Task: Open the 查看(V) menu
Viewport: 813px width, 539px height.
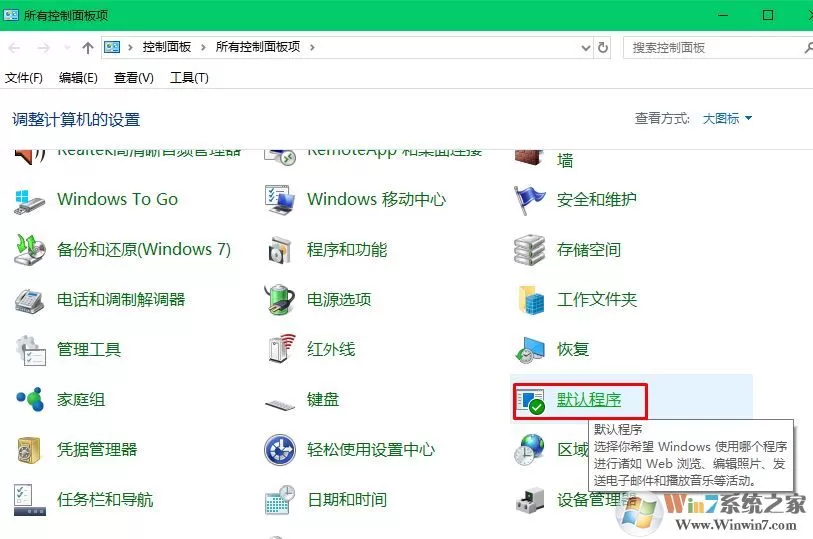Action: point(134,78)
